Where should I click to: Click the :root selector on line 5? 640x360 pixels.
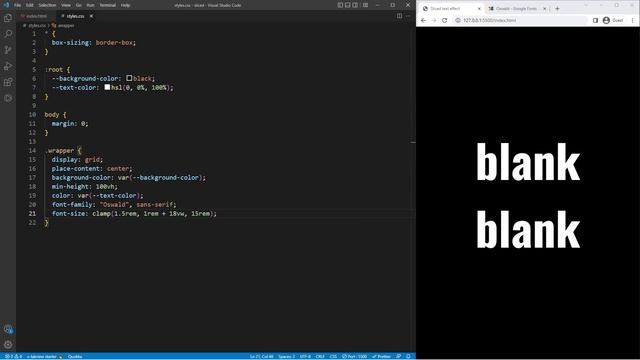(x=53, y=69)
